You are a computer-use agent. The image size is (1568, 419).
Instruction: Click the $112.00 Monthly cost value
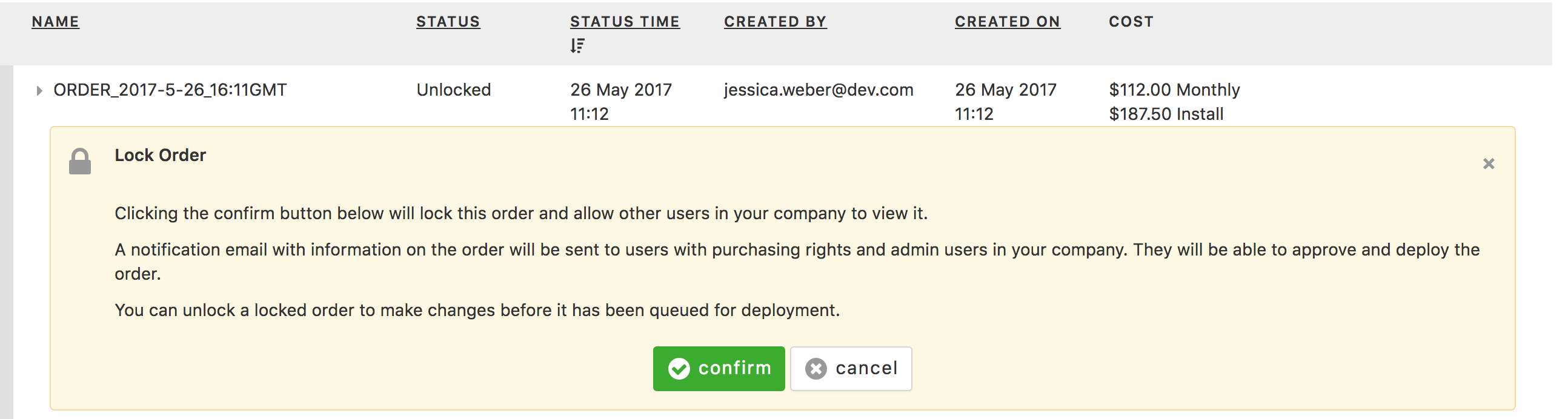[x=1174, y=90]
